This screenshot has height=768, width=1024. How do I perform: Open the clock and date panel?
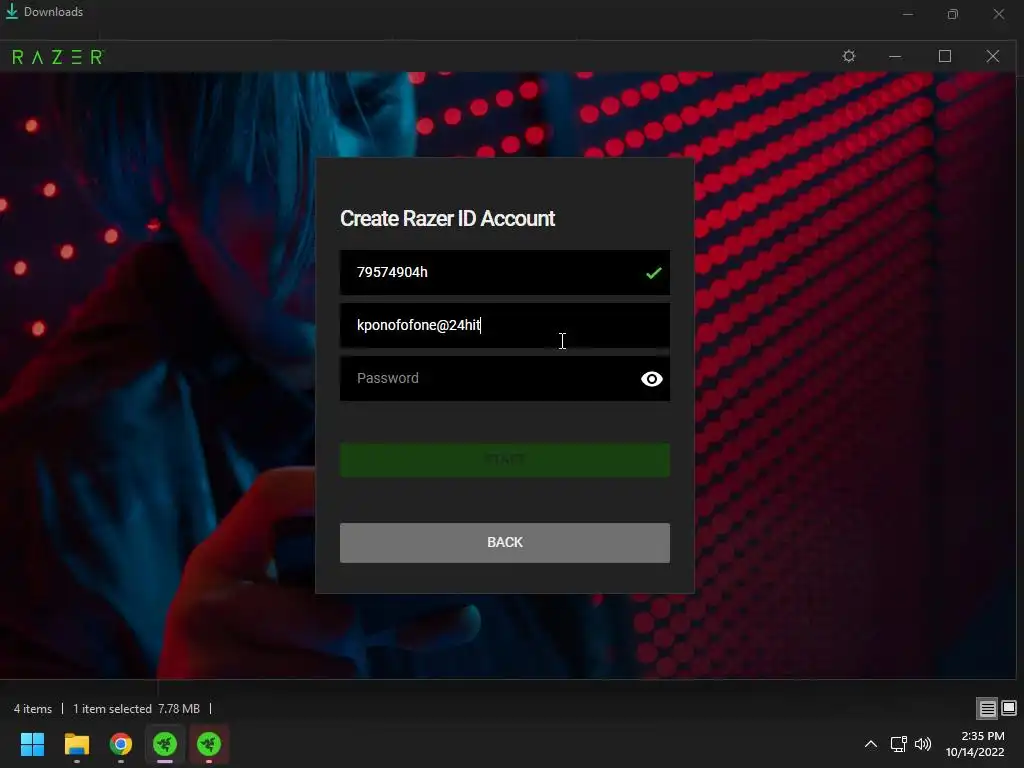click(975, 744)
